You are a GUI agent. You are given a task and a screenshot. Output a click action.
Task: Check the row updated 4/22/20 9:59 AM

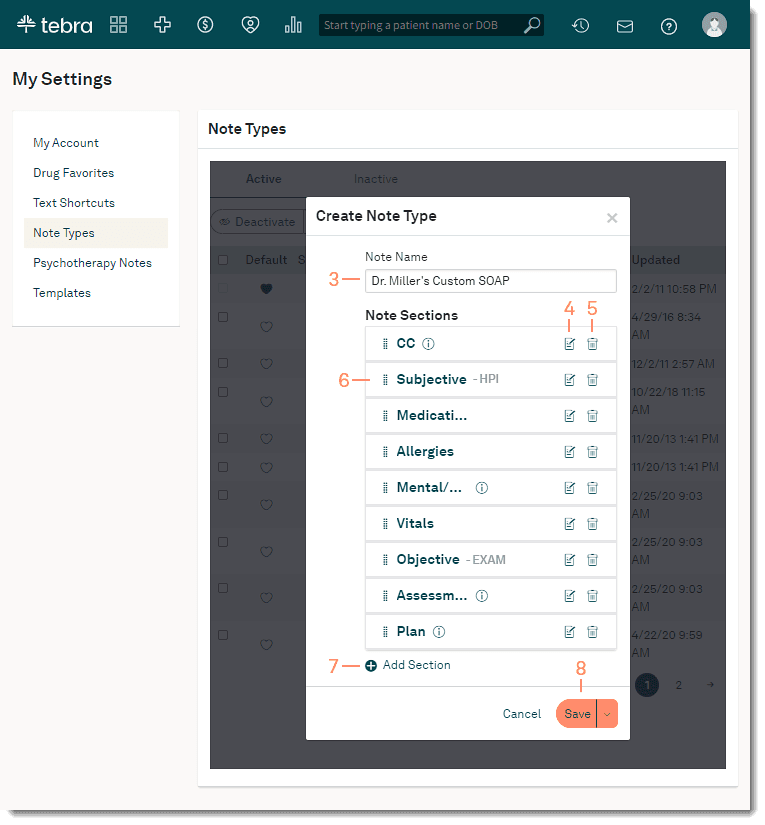(x=223, y=635)
